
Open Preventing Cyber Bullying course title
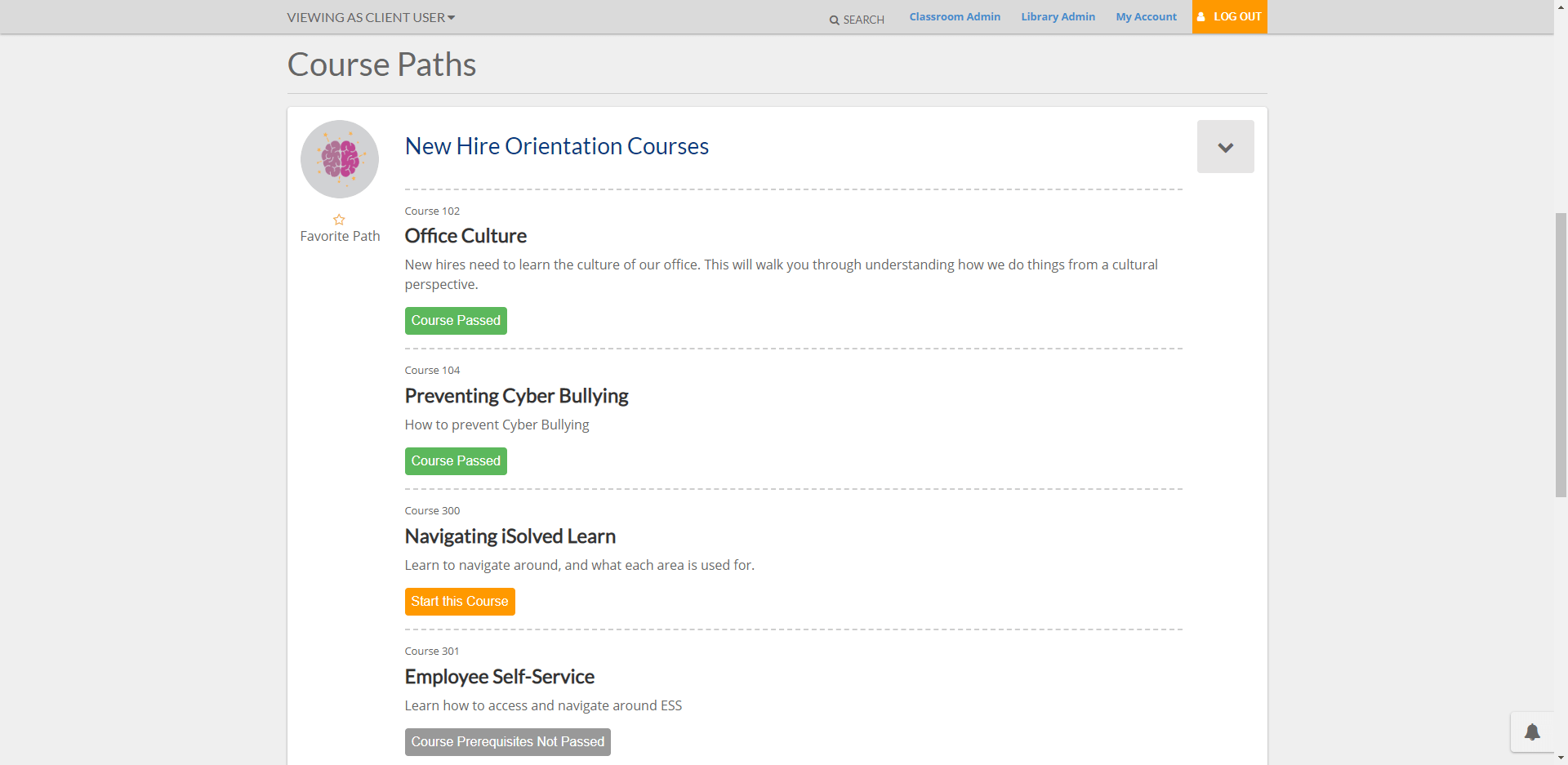click(516, 396)
